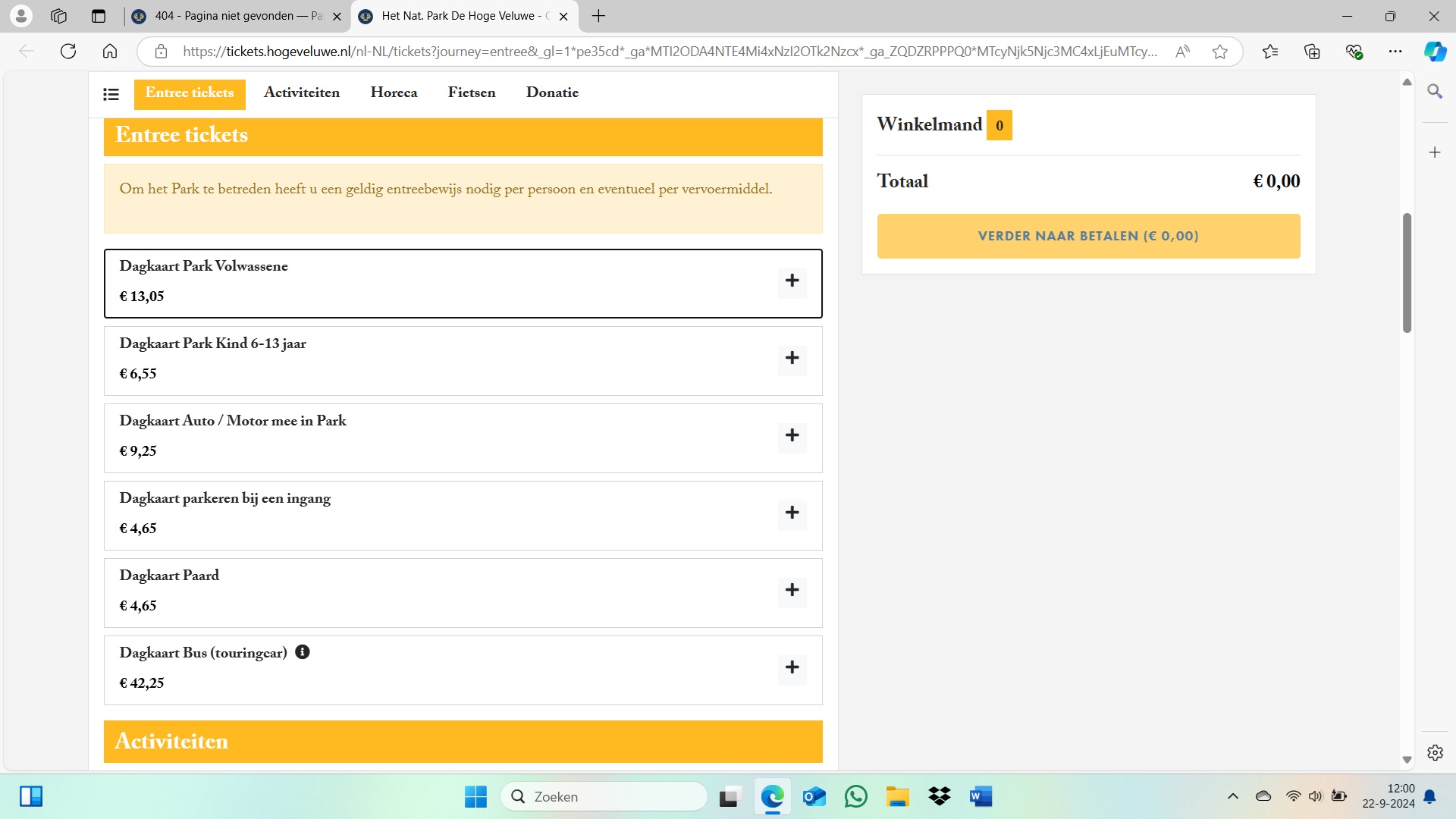This screenshot has height=819, width=1456.
Task: Open Microsoft Edge taskbar icon
Action: (773, 796)
